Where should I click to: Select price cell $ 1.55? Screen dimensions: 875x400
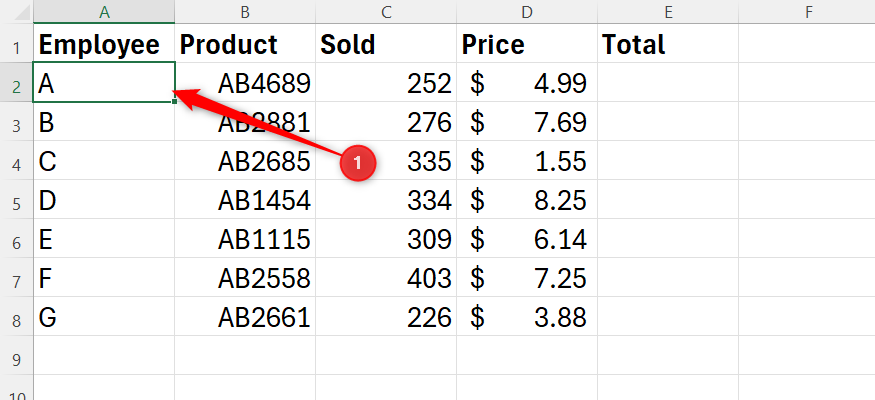click(527, 161)
